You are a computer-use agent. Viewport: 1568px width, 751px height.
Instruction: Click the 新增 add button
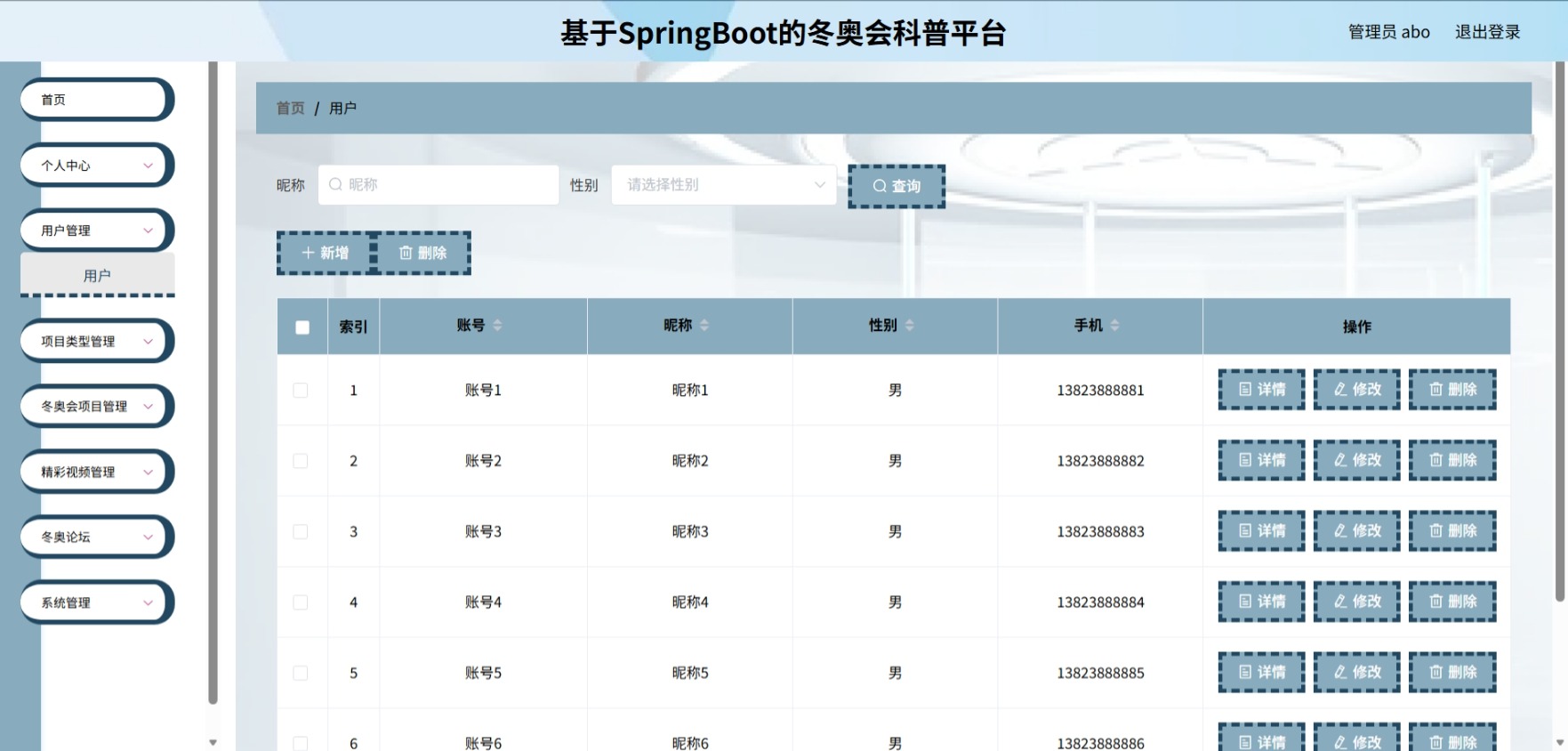[x=325, y=253]
